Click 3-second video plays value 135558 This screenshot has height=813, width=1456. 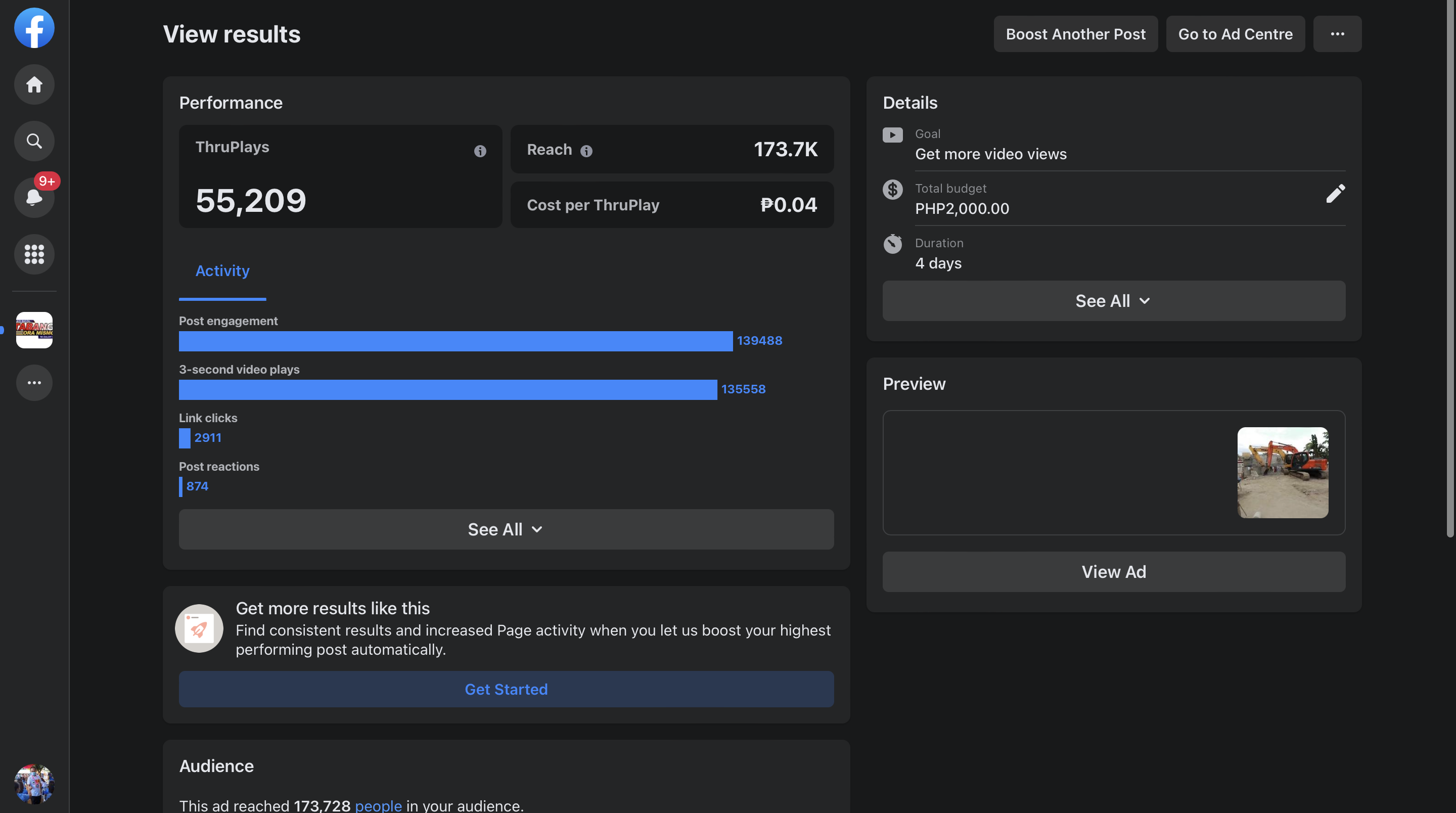click(x=743, y=389)
